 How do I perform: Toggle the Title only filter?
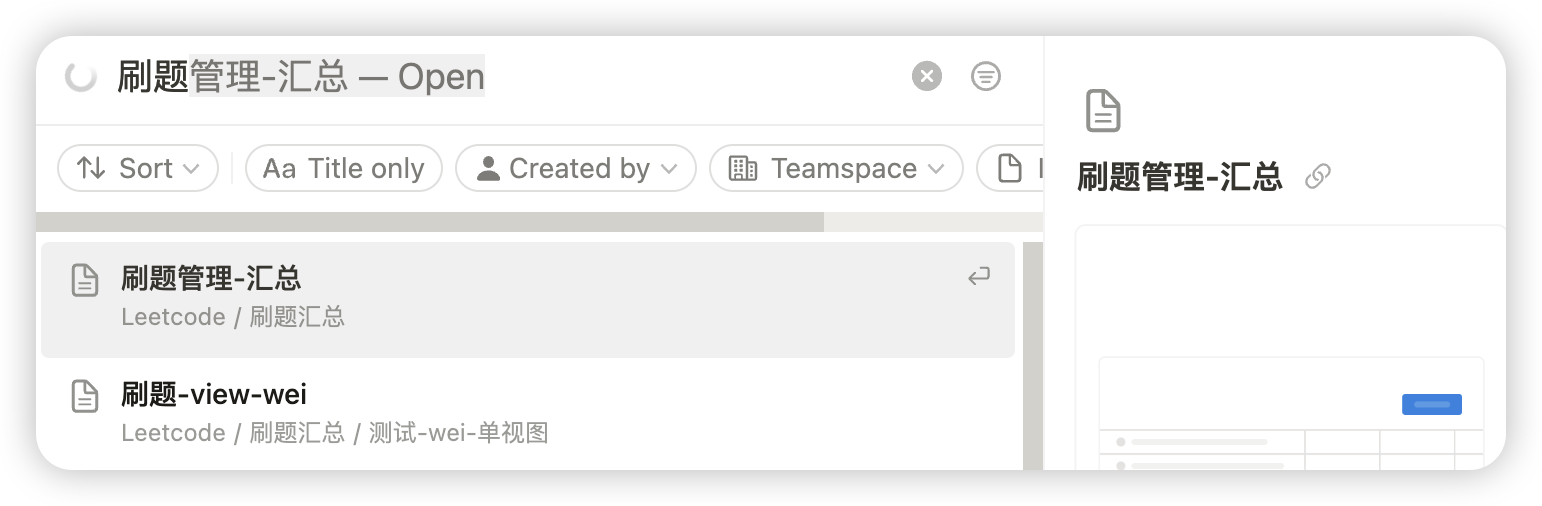[344, 169]
